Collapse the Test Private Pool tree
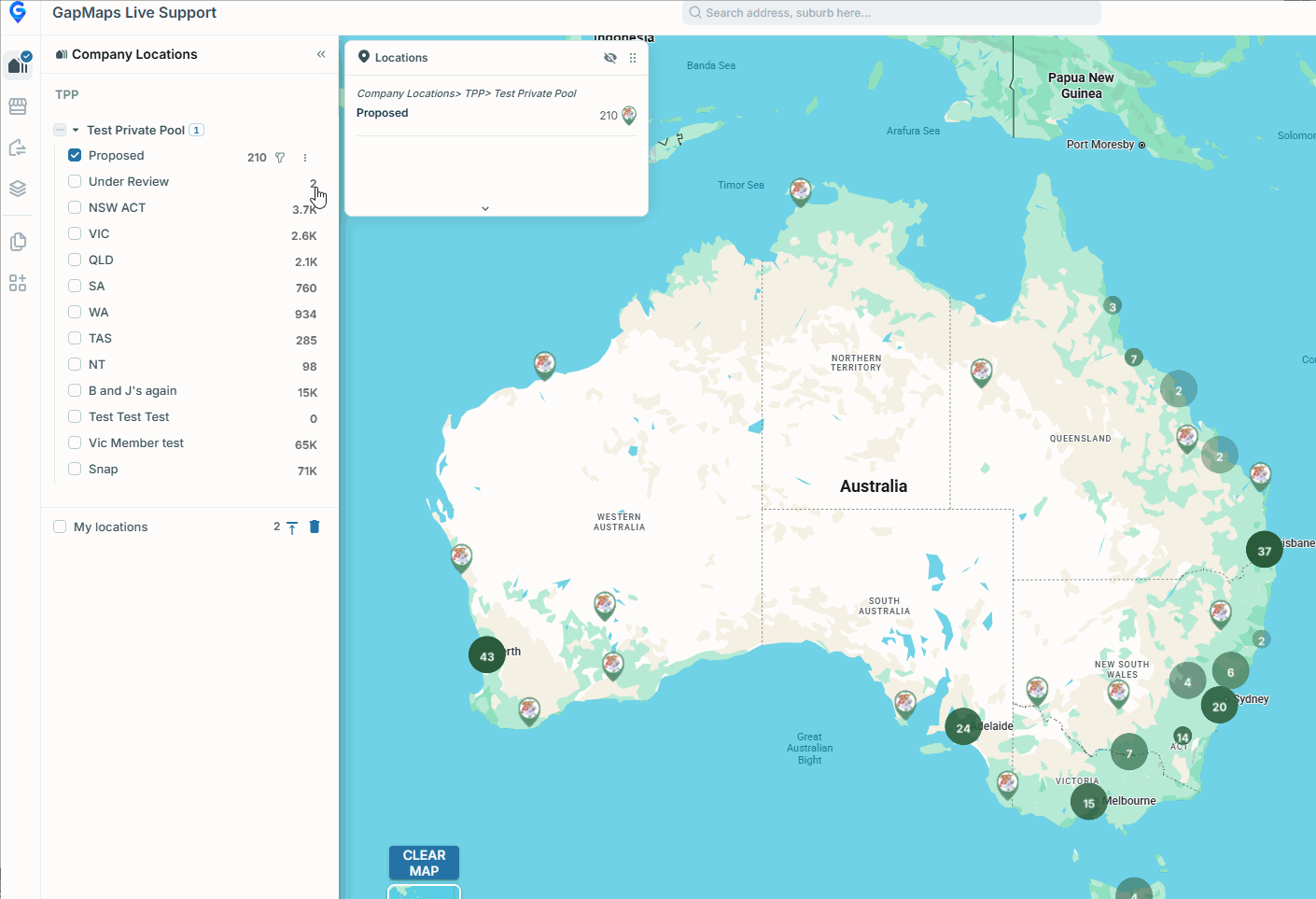The image size is (1316, 899). pyautogui.click(x=76, y=130)
